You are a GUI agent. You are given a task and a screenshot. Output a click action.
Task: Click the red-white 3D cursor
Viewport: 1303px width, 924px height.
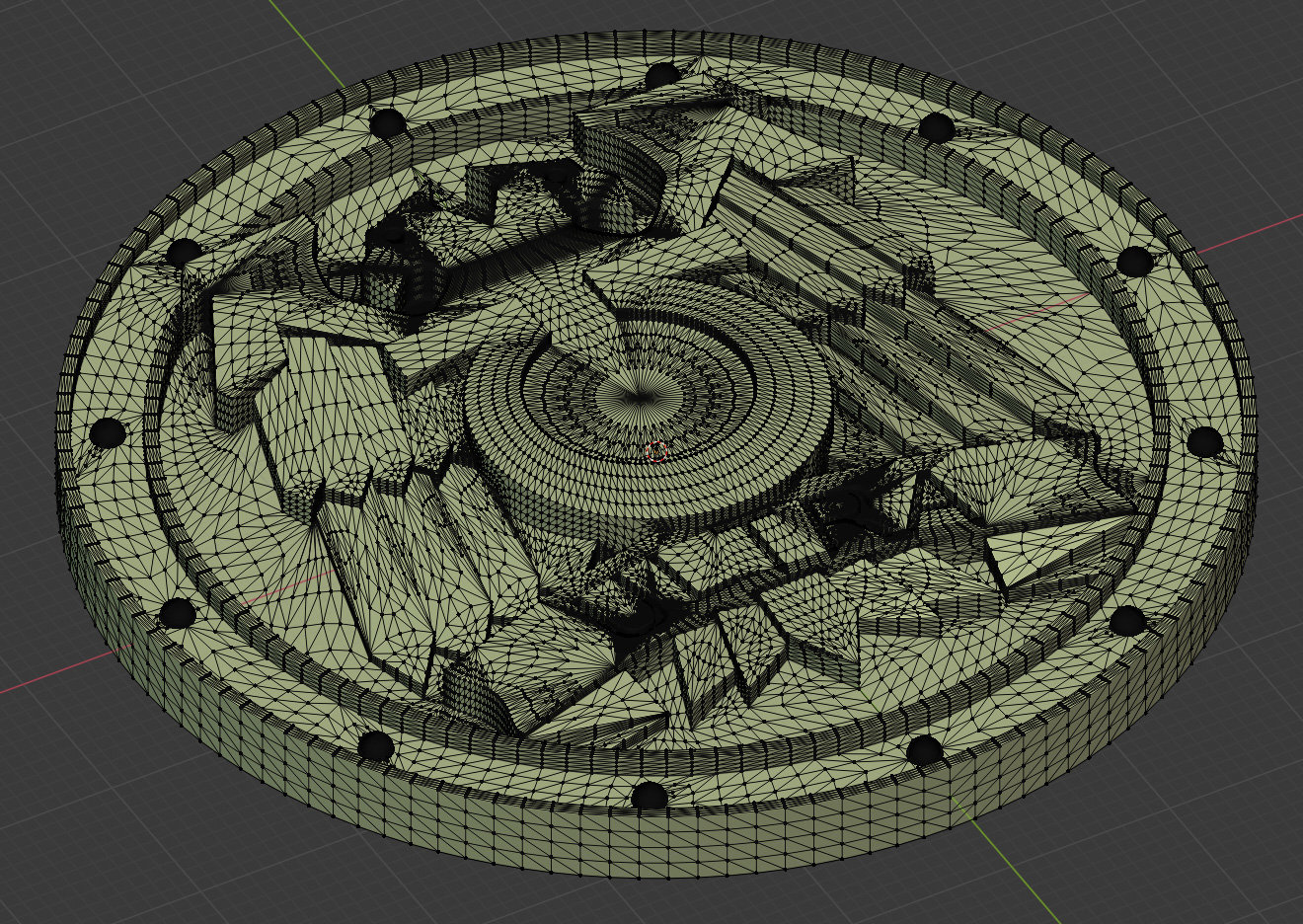click(657, 452)
